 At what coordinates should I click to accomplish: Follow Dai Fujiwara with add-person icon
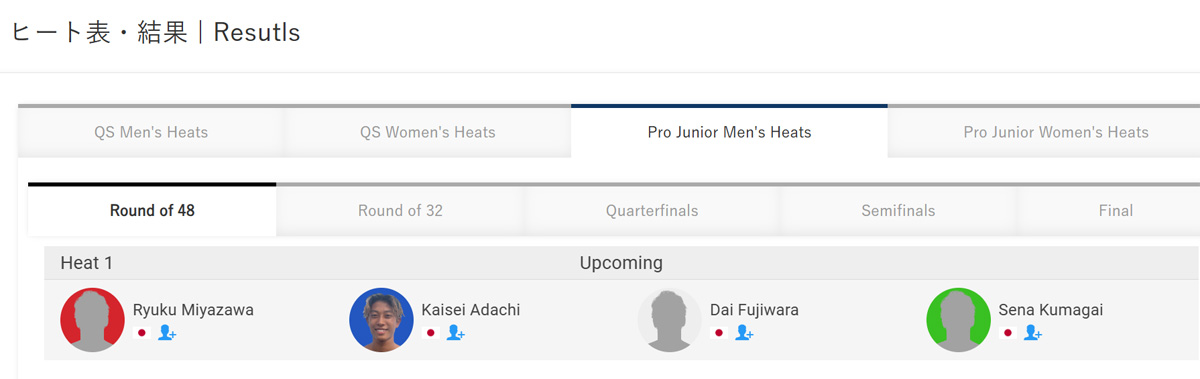tap(743, 333)
